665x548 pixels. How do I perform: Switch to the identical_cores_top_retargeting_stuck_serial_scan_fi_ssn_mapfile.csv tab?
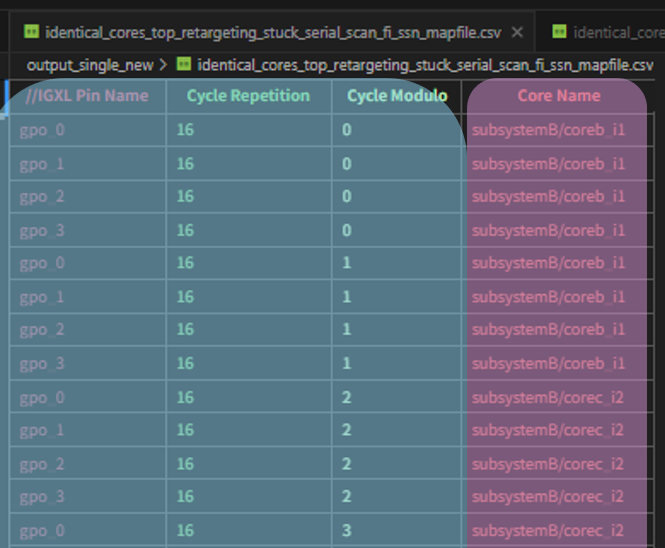point(273,33)
